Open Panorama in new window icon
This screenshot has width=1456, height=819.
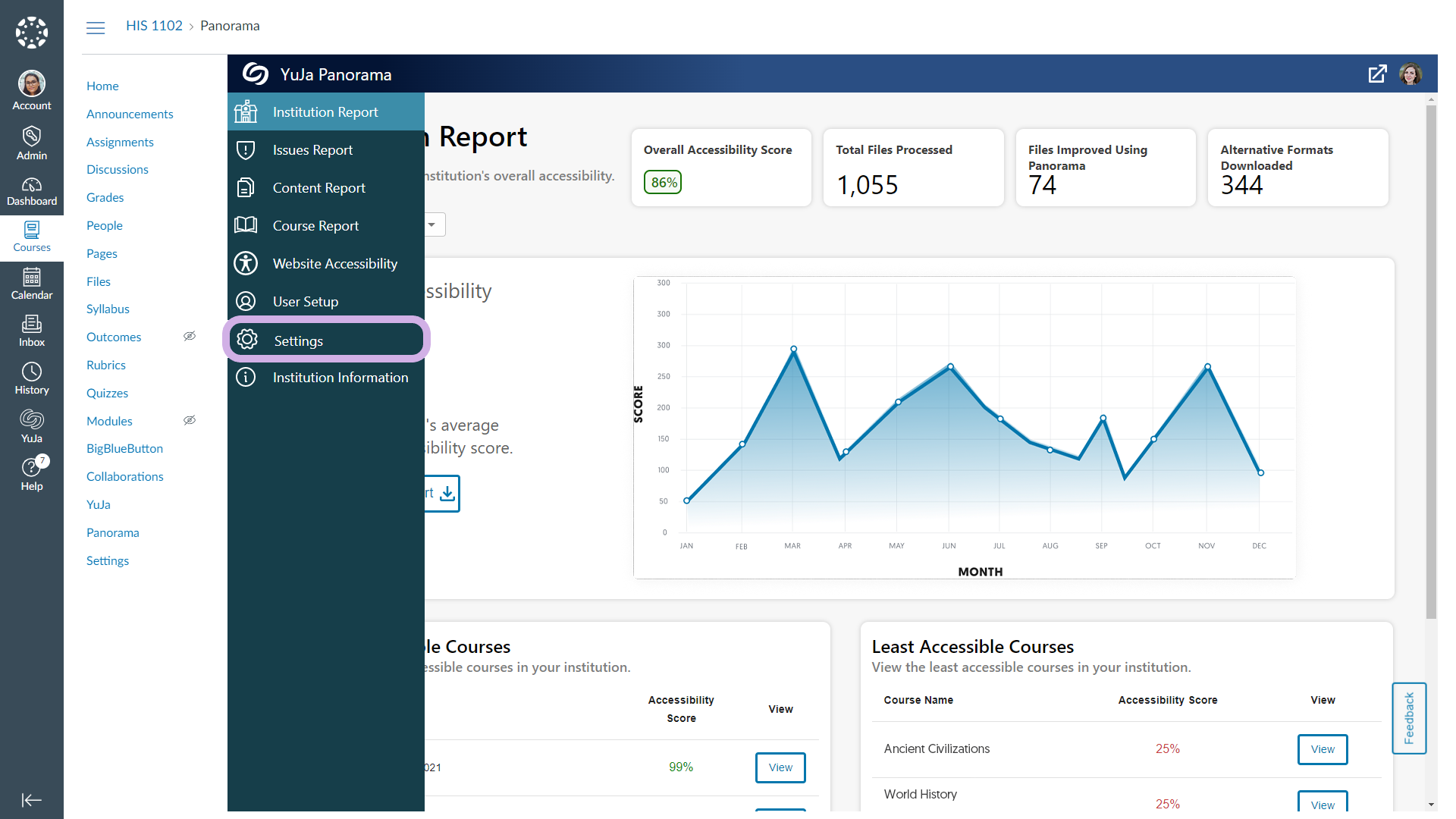click(1377, 74)
